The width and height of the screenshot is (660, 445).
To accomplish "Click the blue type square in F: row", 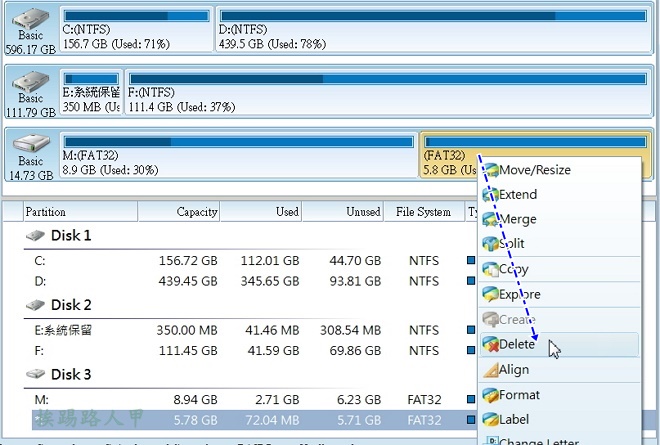I will (x=471, y=350).
